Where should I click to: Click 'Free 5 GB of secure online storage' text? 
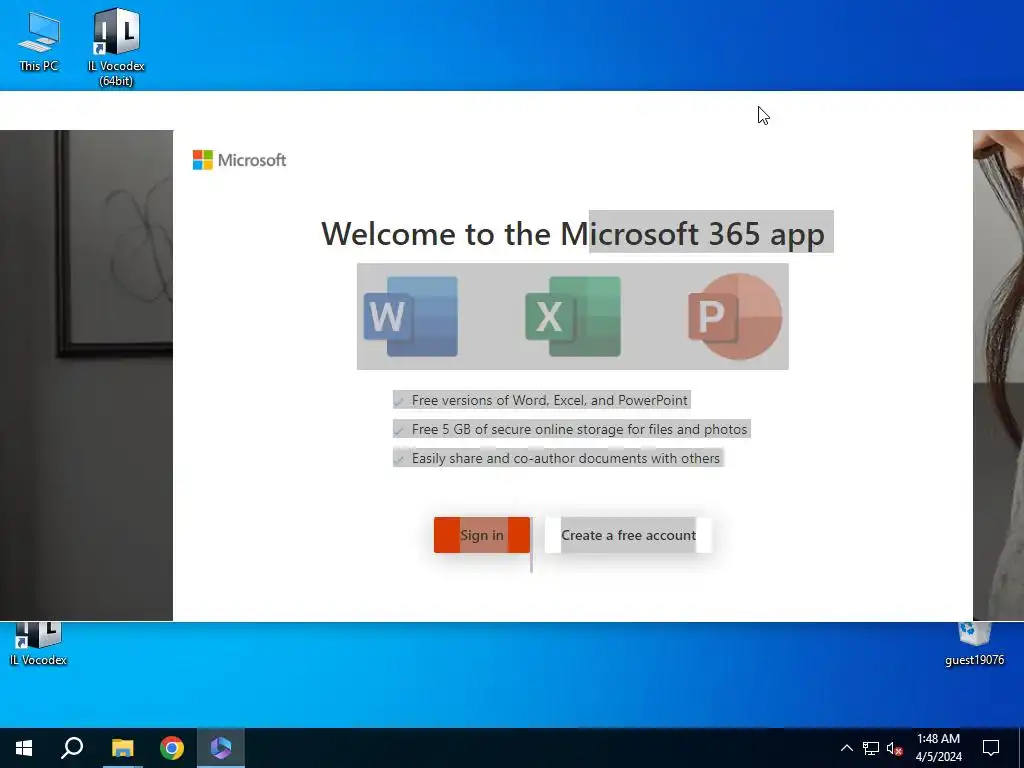tap(579, 429)
